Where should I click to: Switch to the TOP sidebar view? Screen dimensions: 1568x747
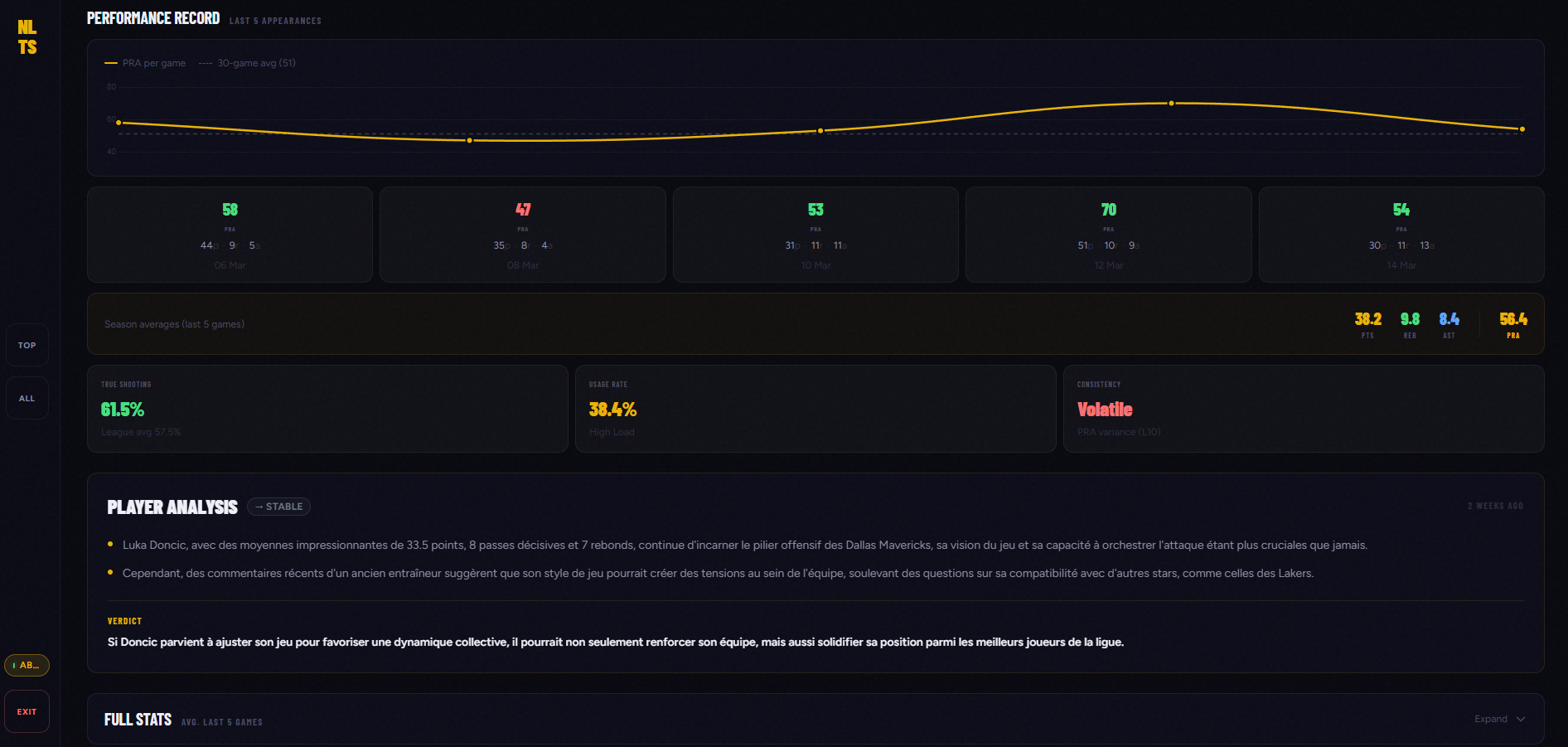click(27, 344)
